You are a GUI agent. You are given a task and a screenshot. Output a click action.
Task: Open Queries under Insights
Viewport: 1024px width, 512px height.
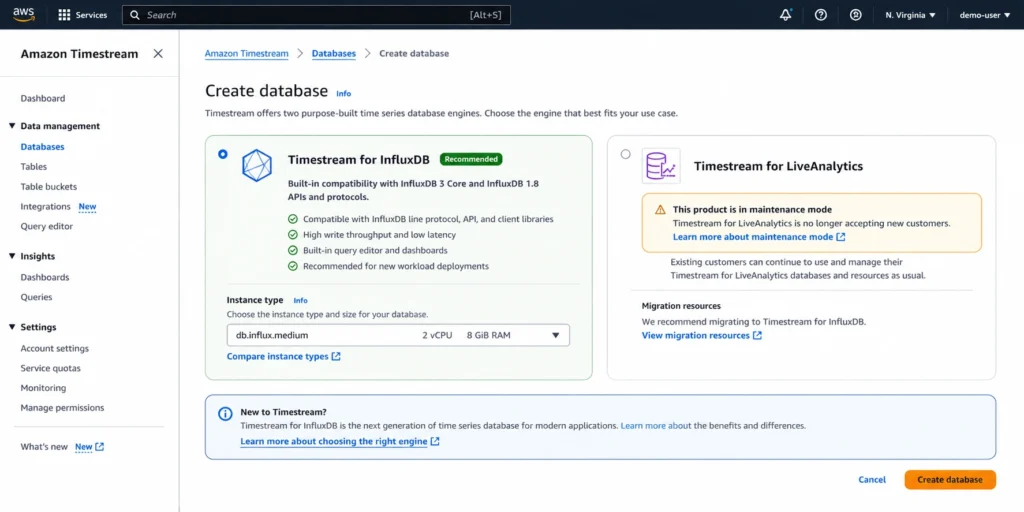tap(37, 297)
